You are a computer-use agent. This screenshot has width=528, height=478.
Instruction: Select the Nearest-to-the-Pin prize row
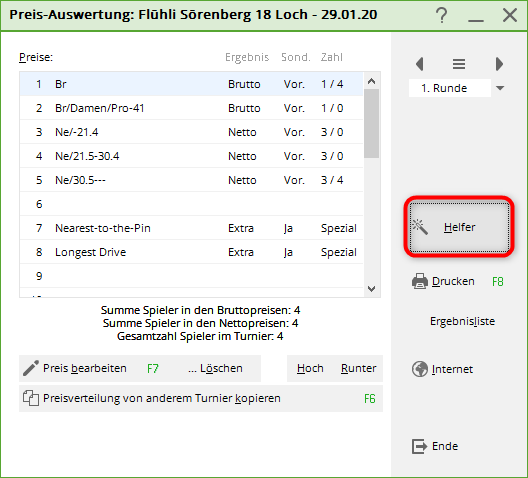pyautogui.click(x=191, y=228)
